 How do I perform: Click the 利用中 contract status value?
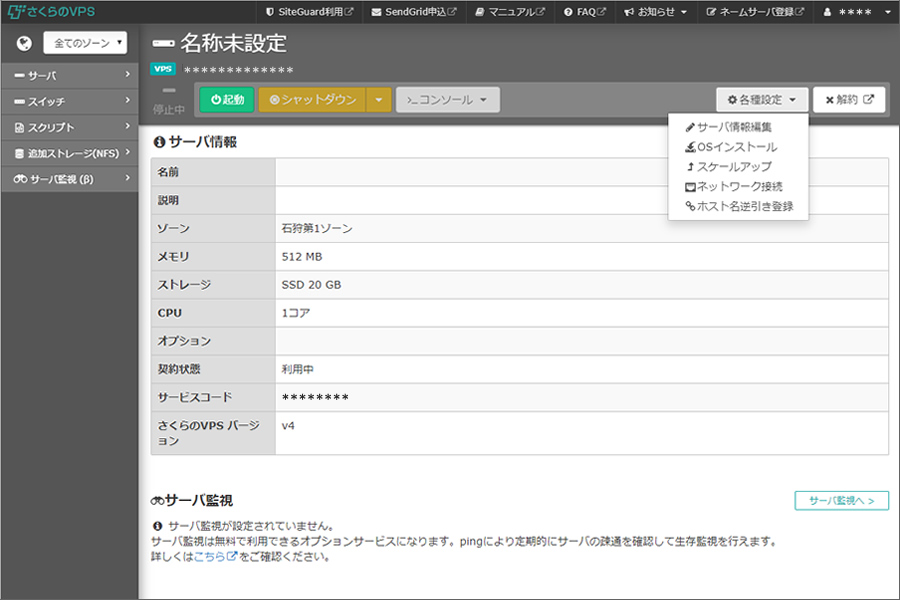pyautogui.click(x=297, y=369)
